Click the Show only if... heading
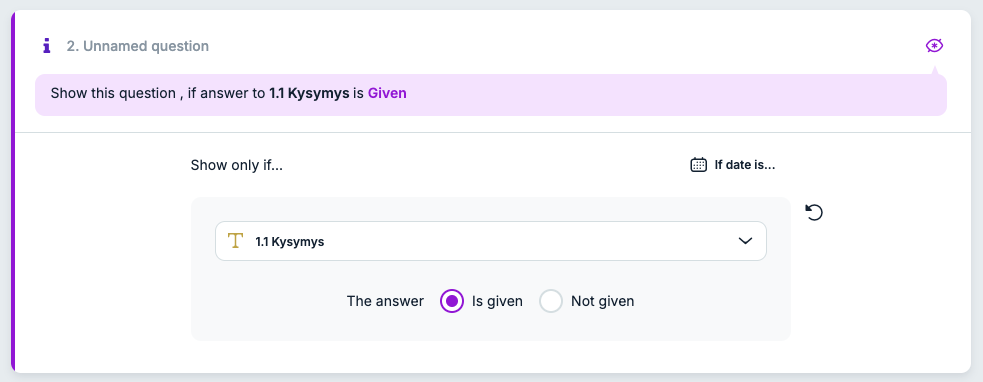This screenshot has height=382, width=983. [x=236, y=166]
